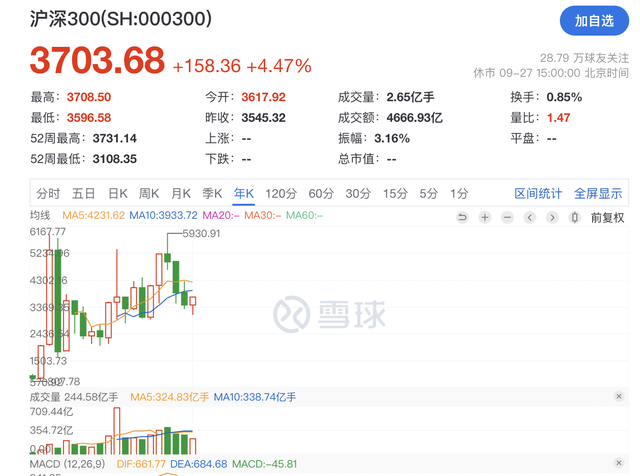Close the MACD indicator panel
This screenshot has width=640, height=476.
(x=619, y=463)
